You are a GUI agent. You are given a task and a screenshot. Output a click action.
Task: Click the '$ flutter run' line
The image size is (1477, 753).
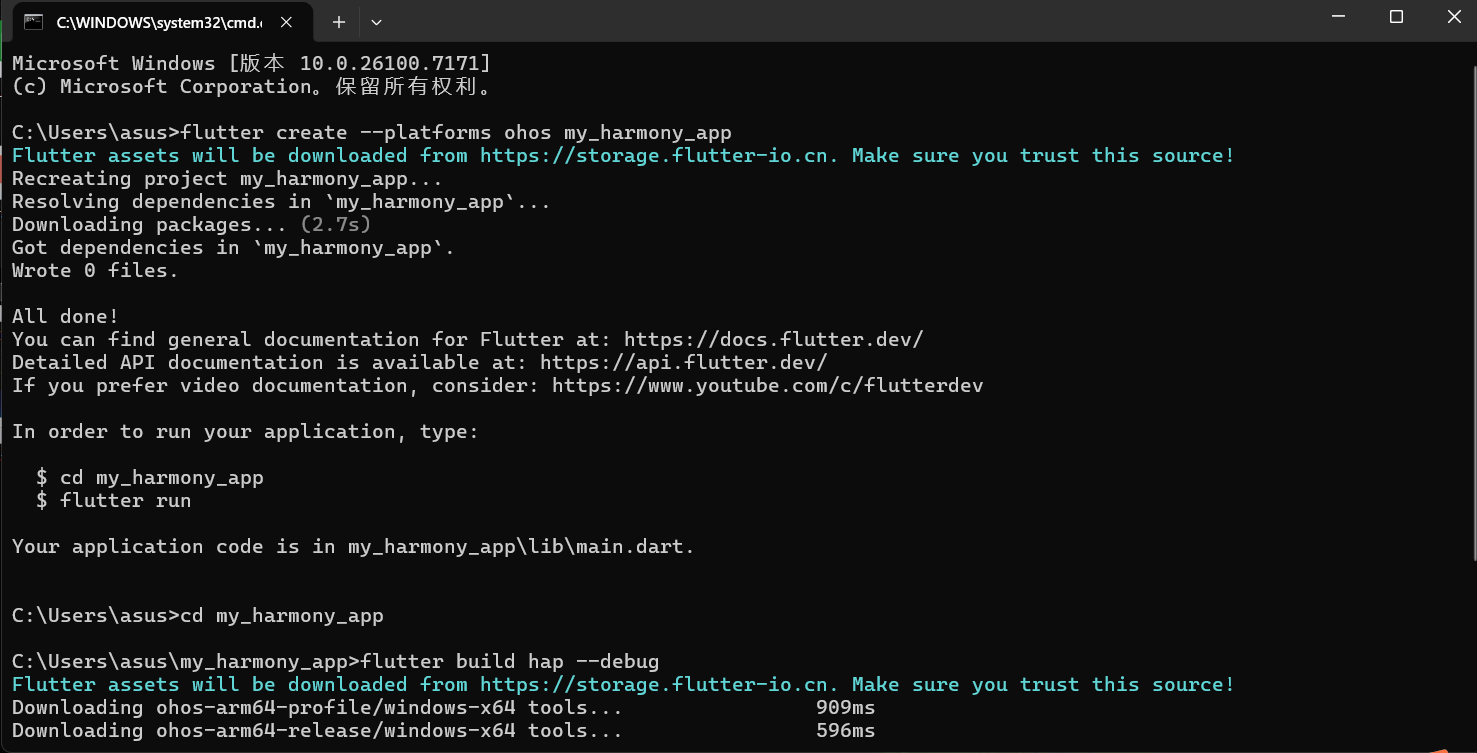(x=113, y=500)
